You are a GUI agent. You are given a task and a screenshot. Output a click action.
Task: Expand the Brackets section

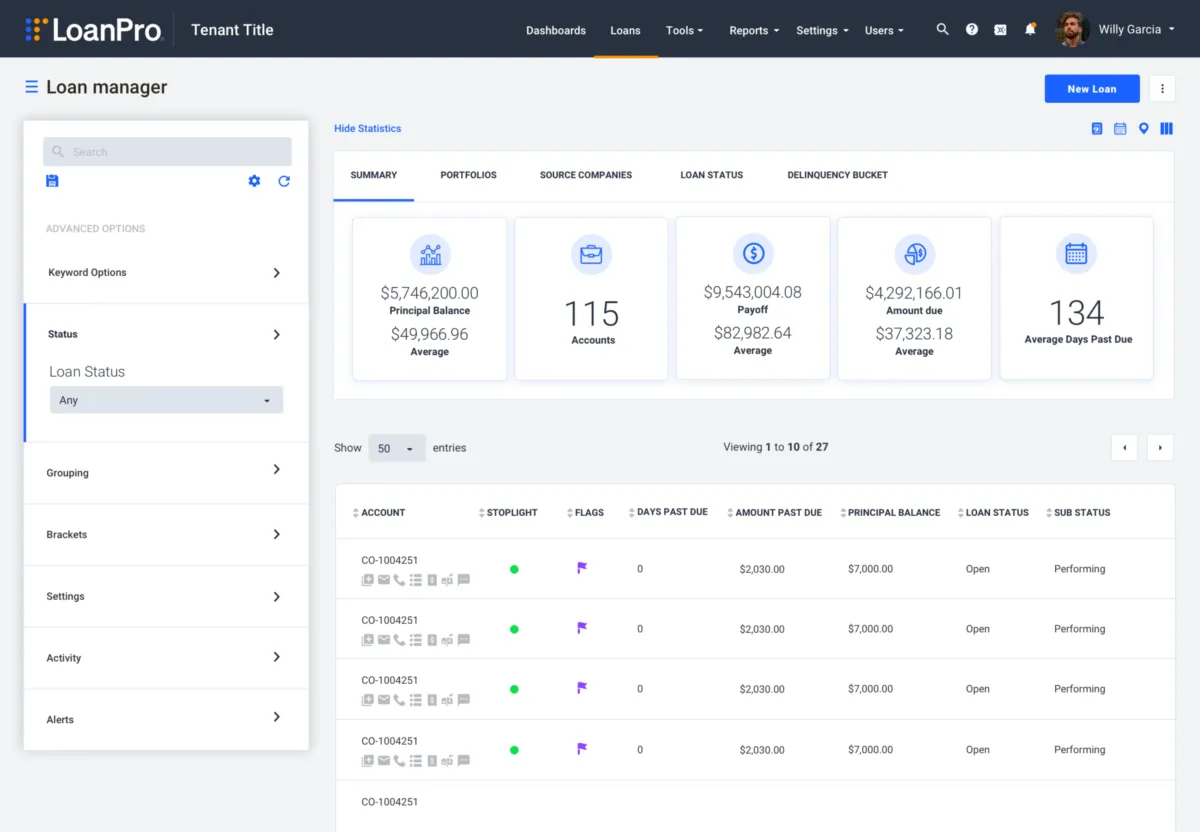coord(166,534)
